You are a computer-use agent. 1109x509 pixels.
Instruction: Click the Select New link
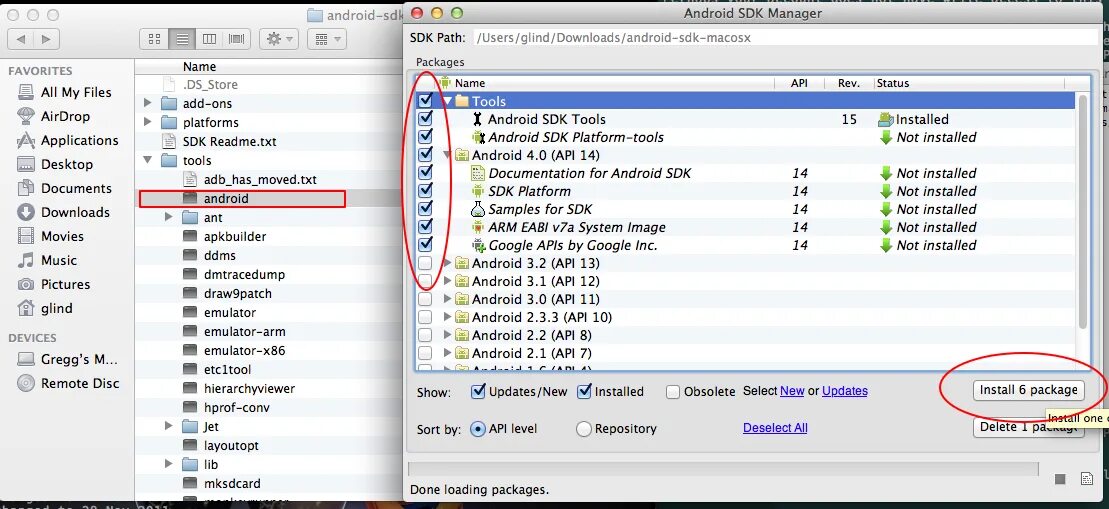[791, 391]
